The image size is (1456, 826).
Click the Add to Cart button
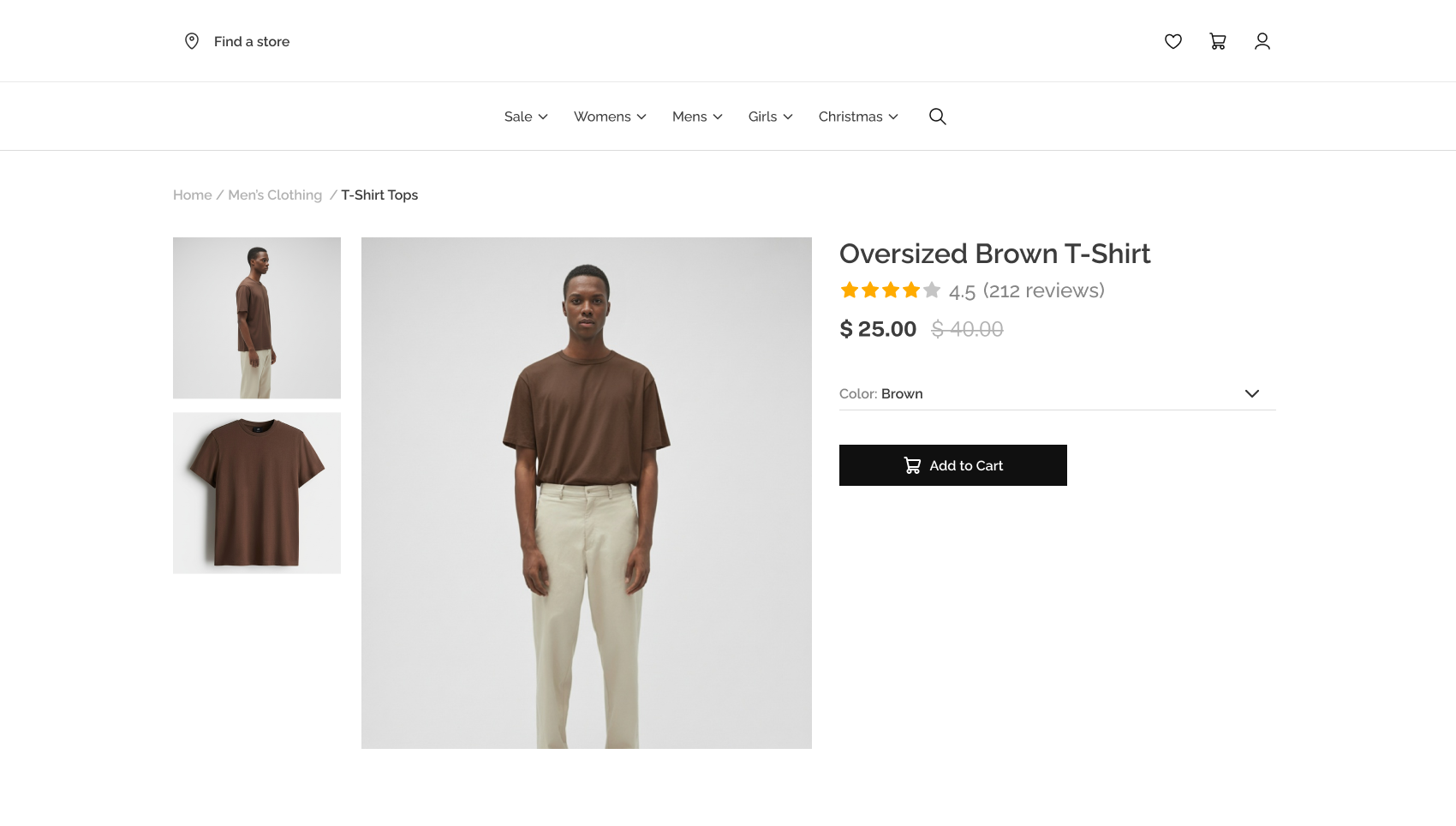pyautogui.click(x=953, y=465)
